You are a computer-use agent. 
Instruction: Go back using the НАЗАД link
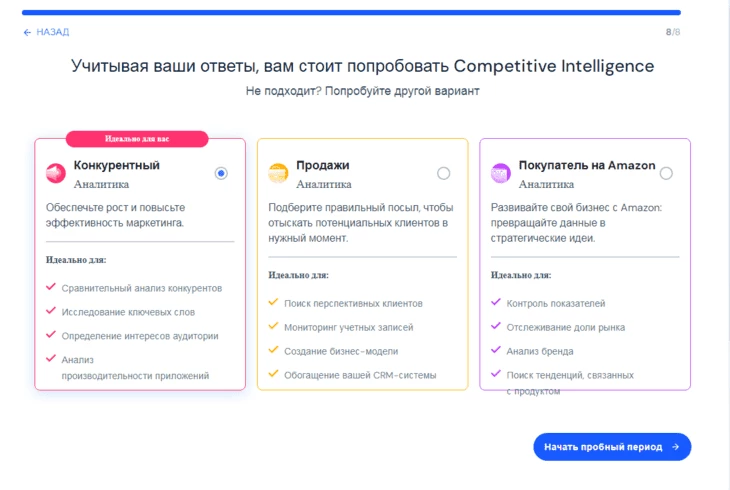(x=47, y=32)
